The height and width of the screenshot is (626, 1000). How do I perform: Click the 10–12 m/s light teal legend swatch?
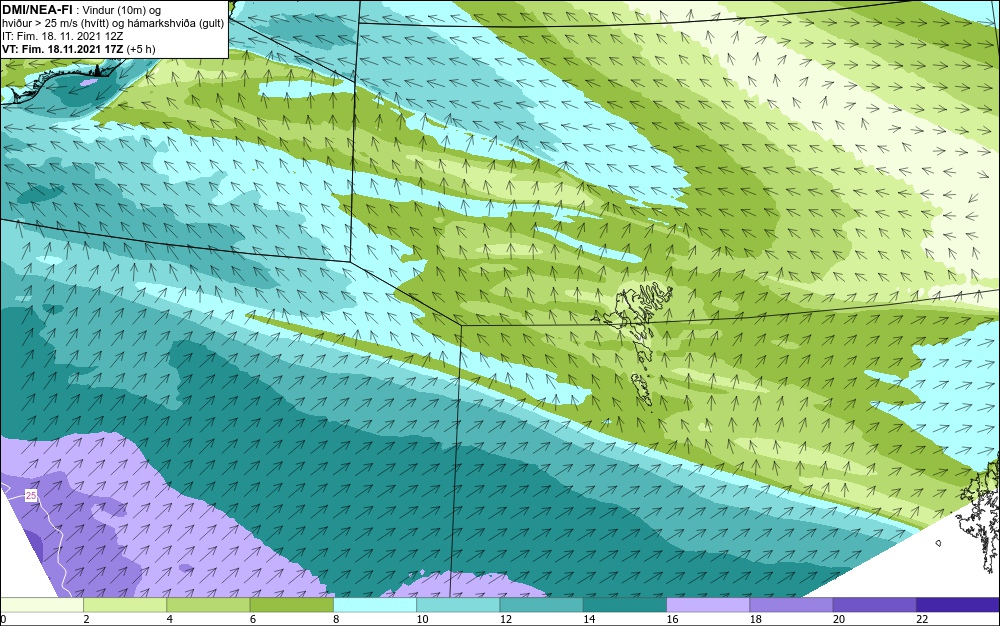coord(458,605)
